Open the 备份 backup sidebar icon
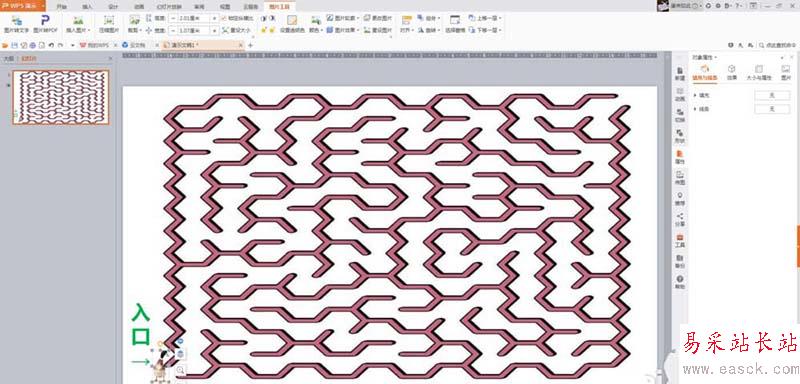Viewport: 800px width, 384px height. point(680,261)
